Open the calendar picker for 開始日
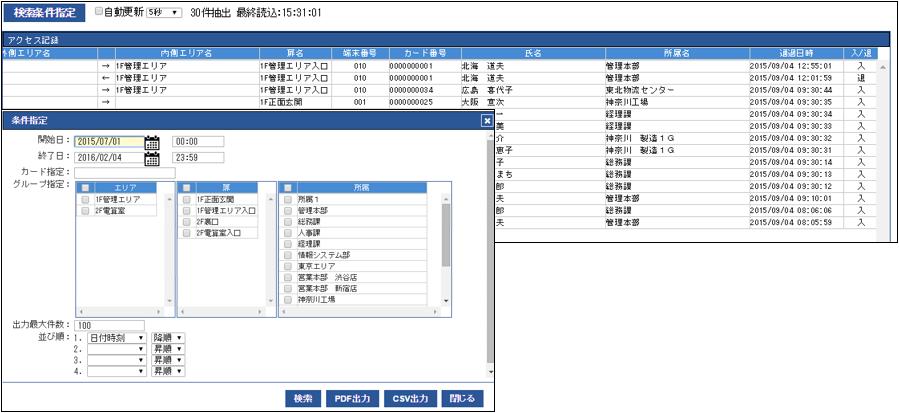The width and height of the screenshot is (899, 413). (x=152, y=141)
